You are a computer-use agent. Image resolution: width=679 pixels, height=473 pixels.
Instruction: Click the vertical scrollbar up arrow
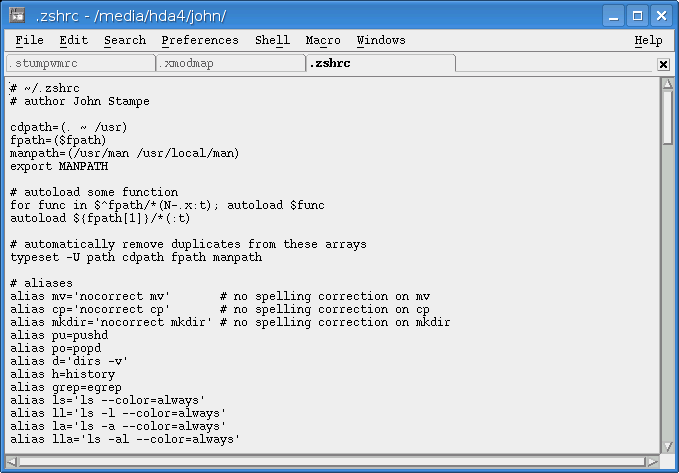pos(667,84)
